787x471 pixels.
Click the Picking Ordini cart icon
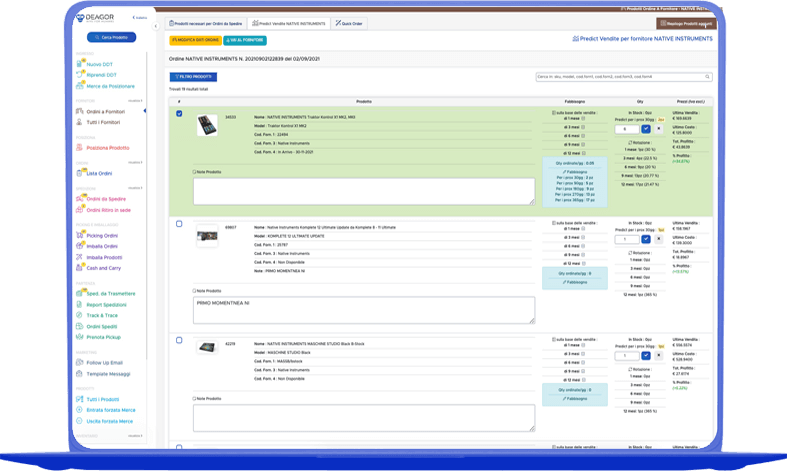(79, 235)
